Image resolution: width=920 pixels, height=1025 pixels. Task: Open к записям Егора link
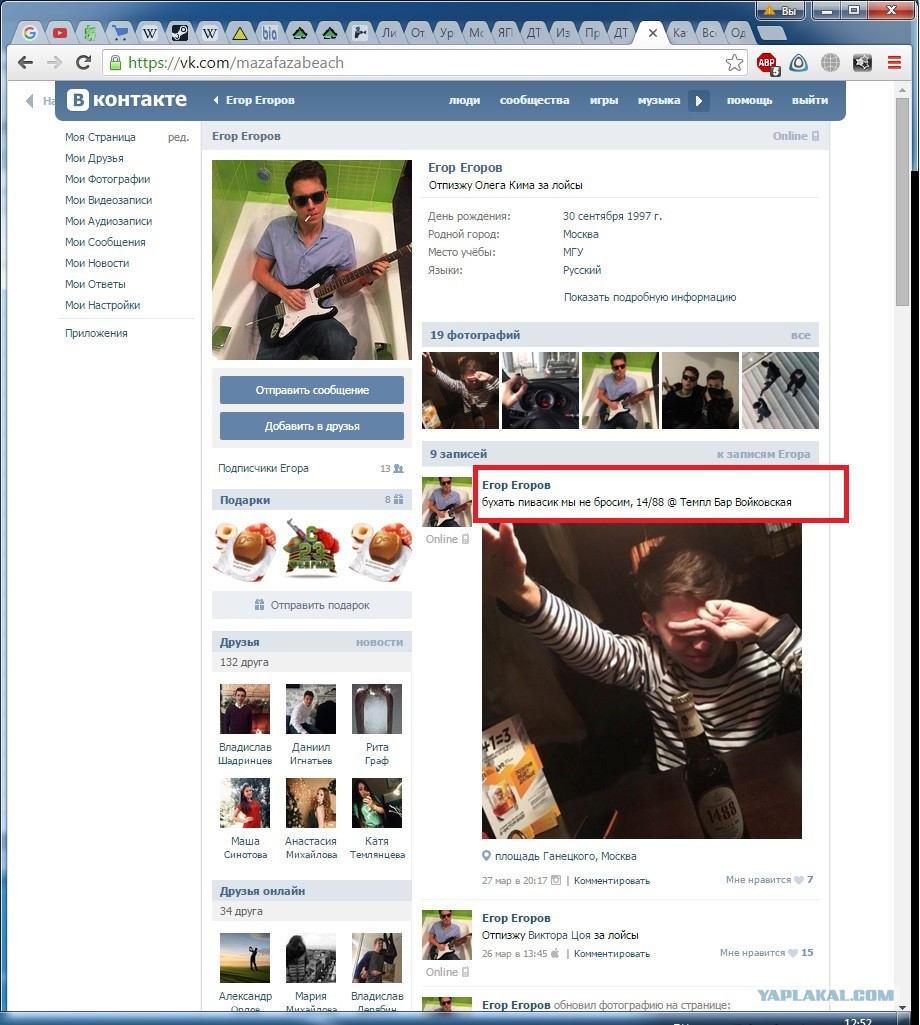[763, 454]
